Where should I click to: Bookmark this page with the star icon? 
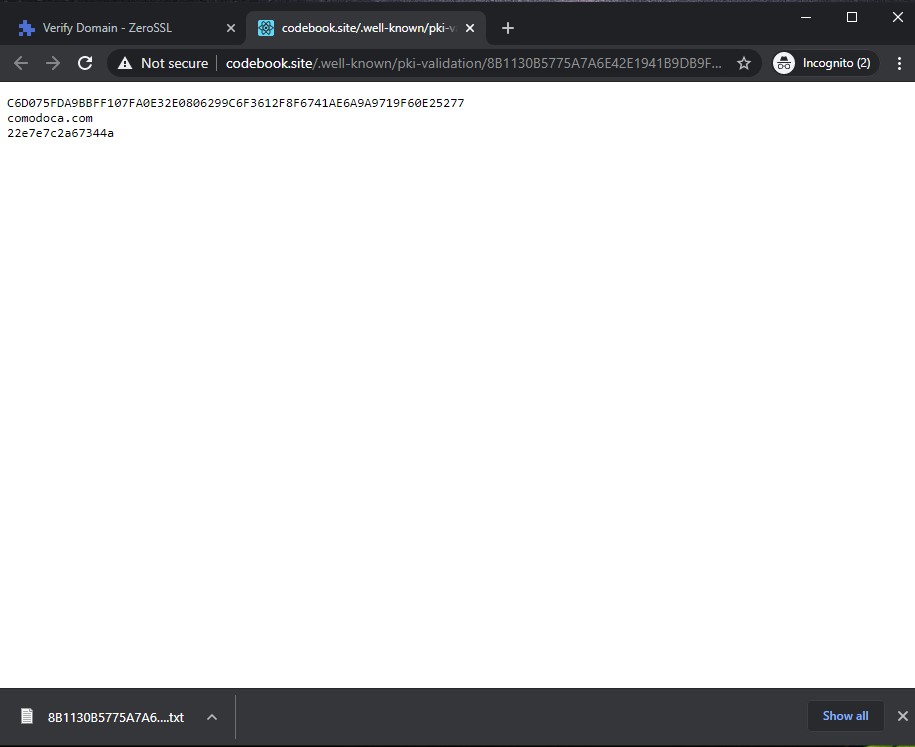(743, 63)
